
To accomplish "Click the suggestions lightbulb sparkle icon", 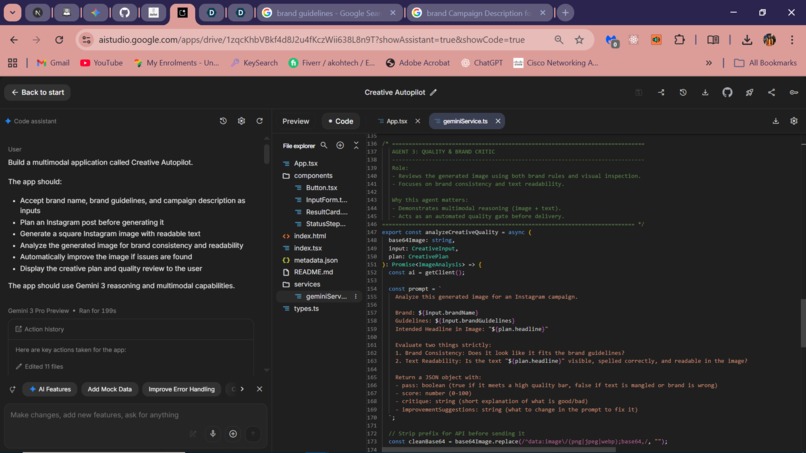I will [12, 390].
